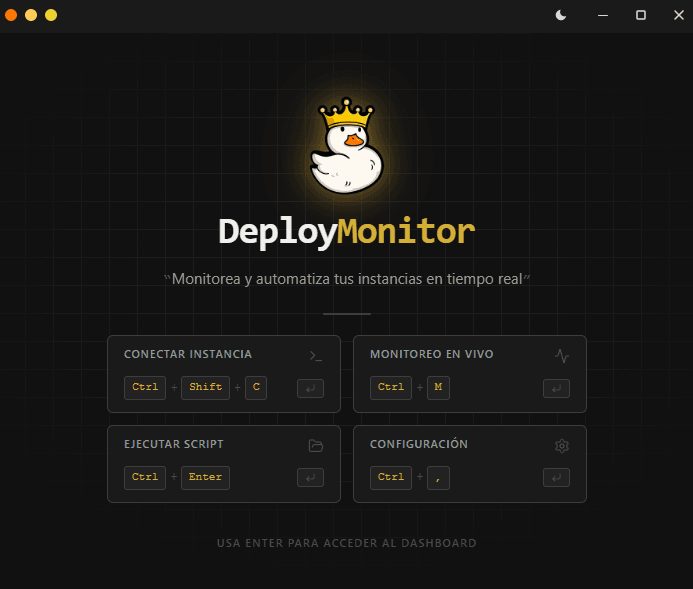The height and width of the screenshot is (589, 693).
Task: Minimize the DeployMonitor window
Action: click(603, 15)
